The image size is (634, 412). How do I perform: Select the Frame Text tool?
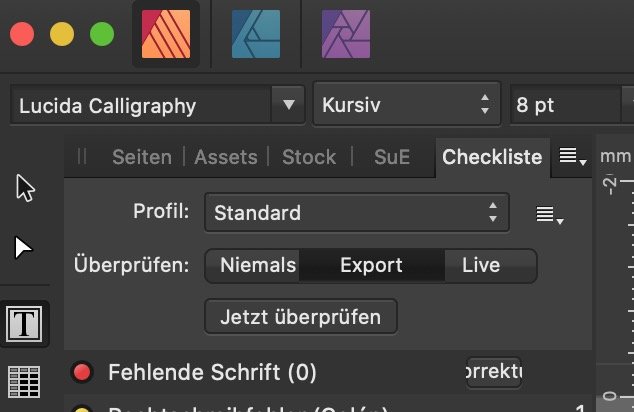pos(24,324)
